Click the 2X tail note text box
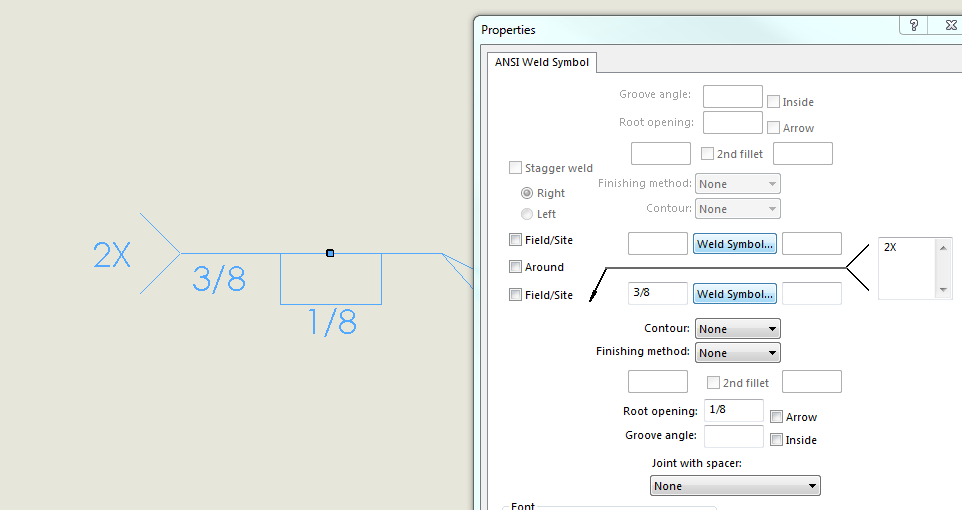 click(x=907, y=268)
